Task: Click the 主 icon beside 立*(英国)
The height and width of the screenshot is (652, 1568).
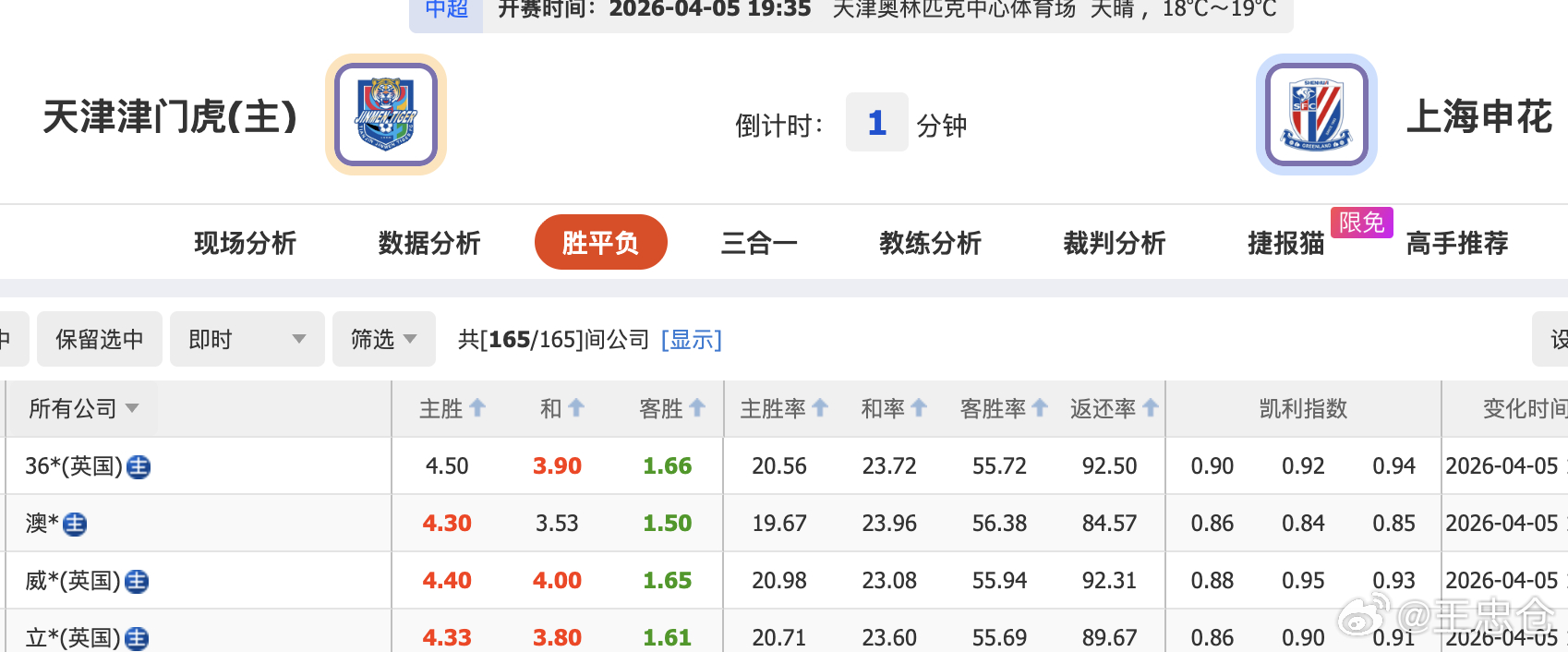Action: pyautogui.click(x=137, y=638)
